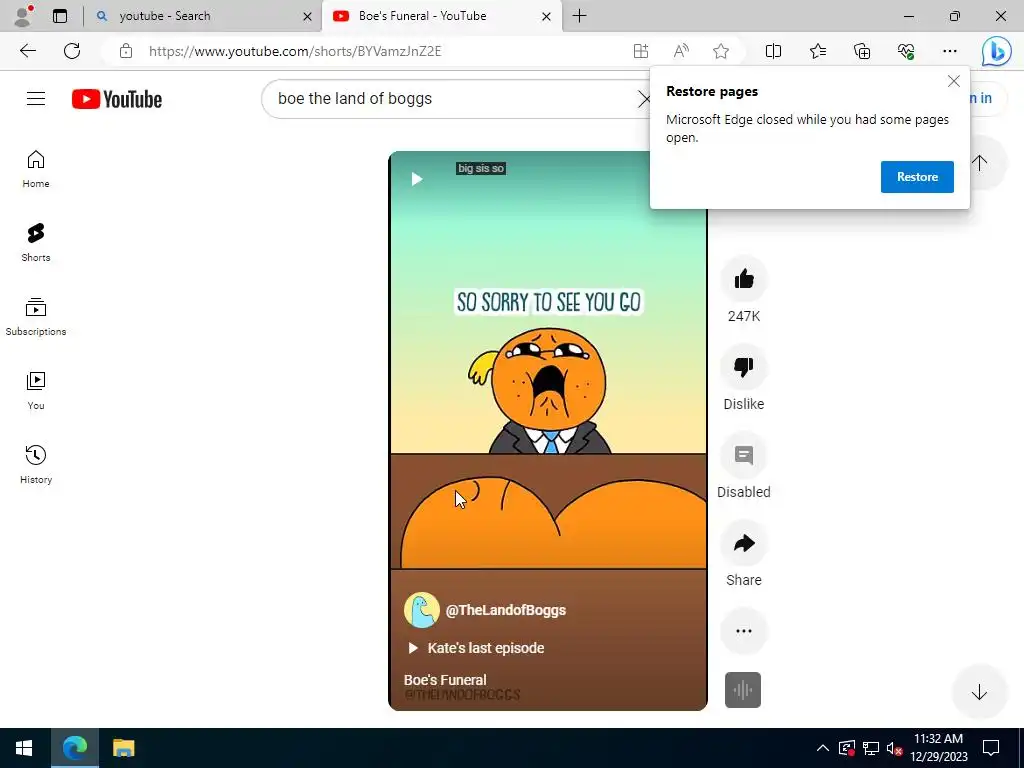
Task: Open Edge Settings and more menu
Action: (x=950, y=51)
